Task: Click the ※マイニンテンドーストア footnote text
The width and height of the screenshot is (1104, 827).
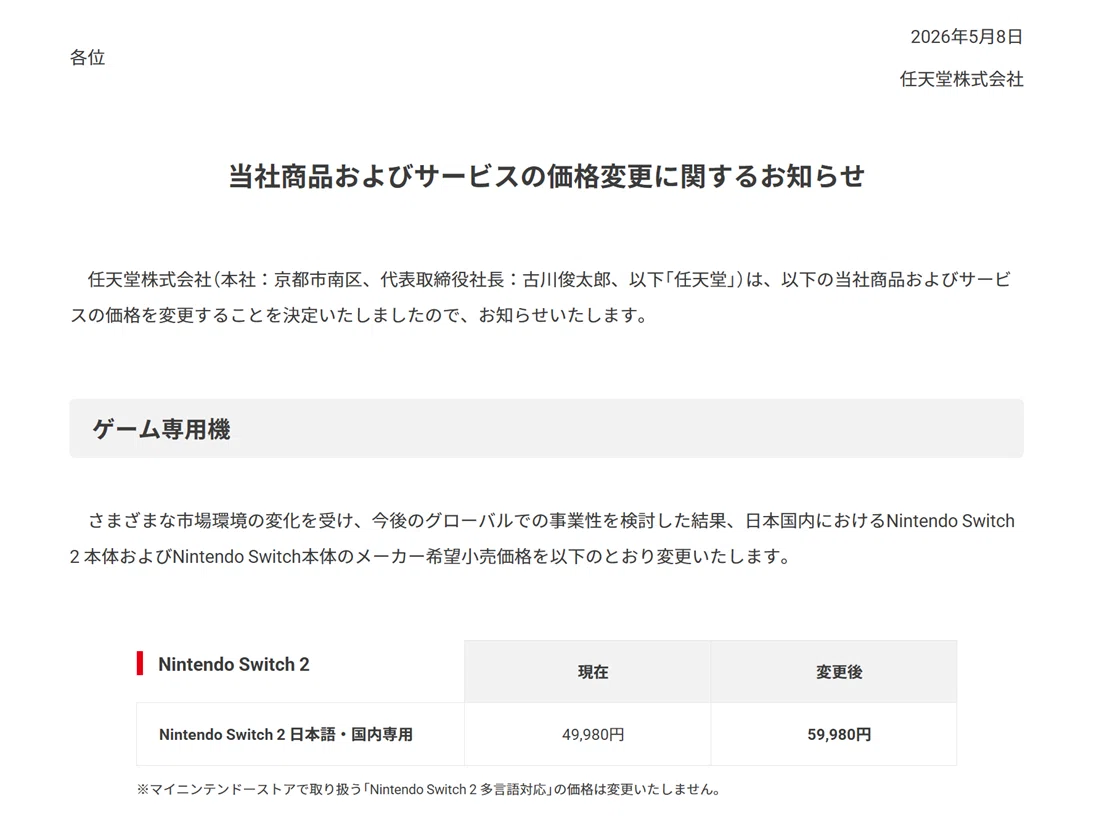Action: coord(429,790)
